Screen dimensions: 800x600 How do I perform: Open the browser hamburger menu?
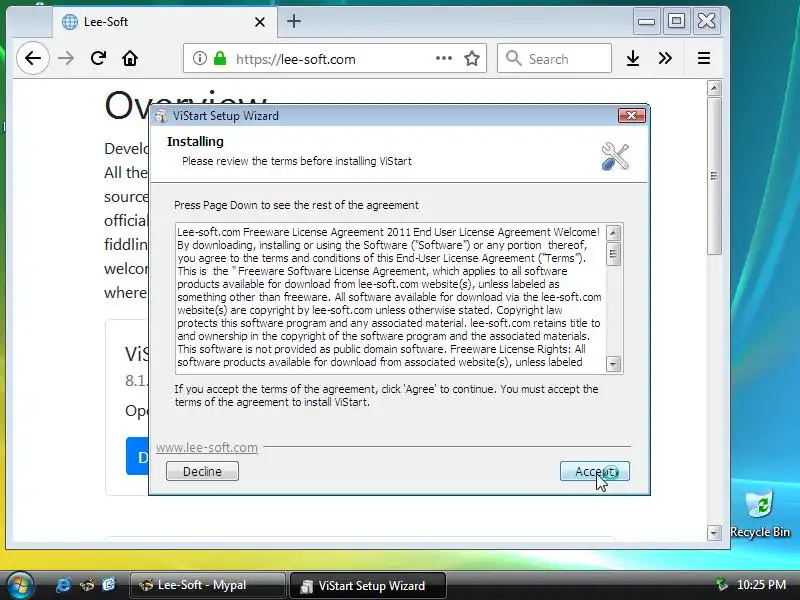point(704,58)
